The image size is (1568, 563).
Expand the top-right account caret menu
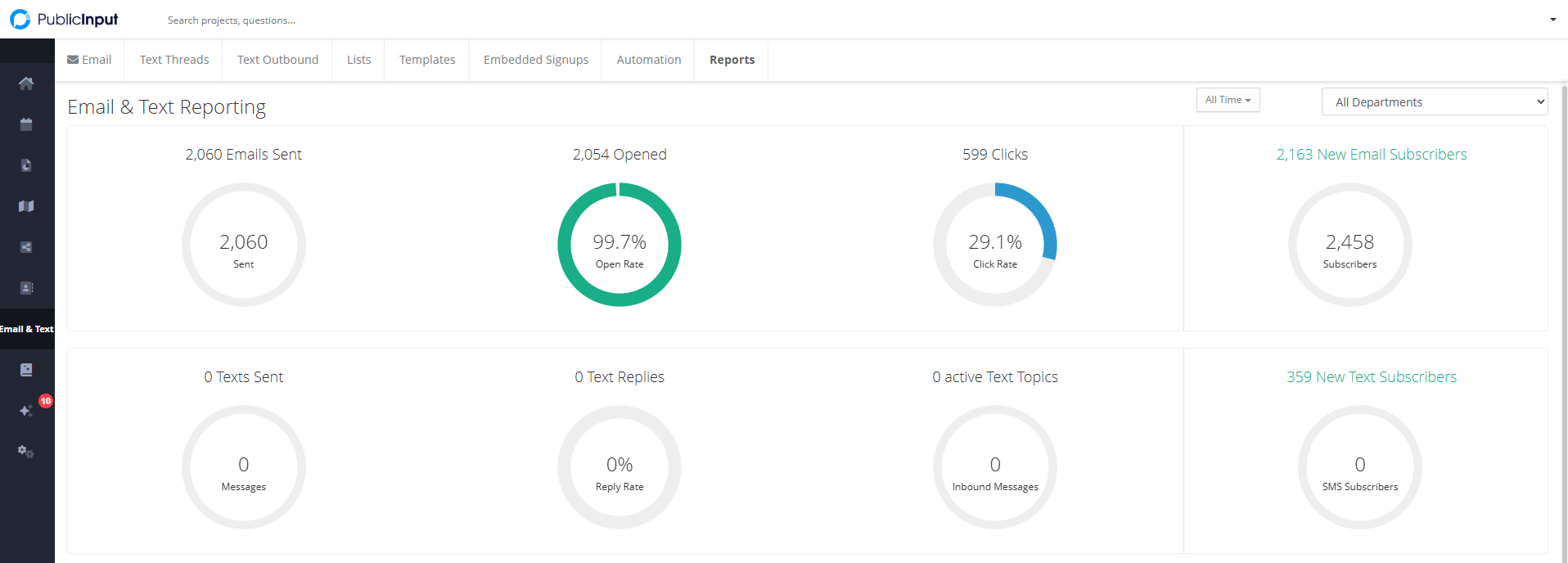(1552, 20)
